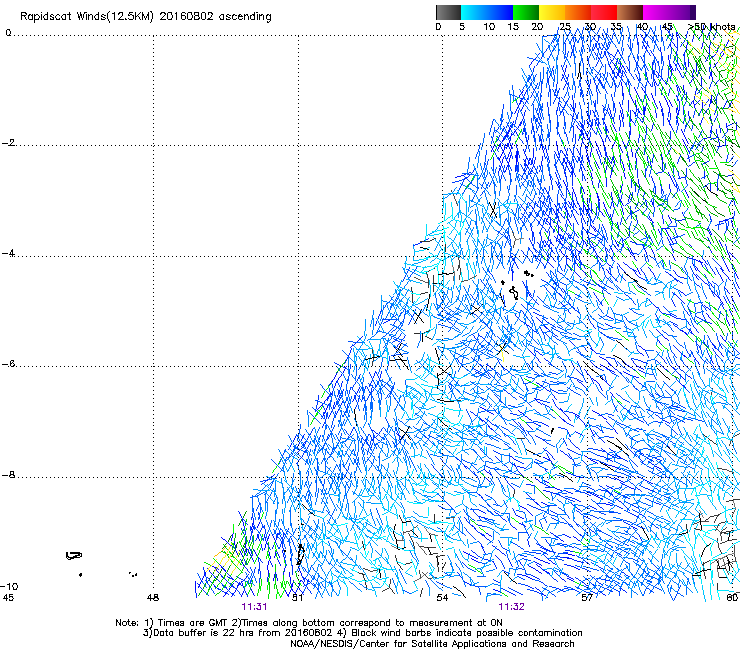Screen dimensions: 740x650
Task: Click the '48' longitude axis label
Action: point(153,598)
